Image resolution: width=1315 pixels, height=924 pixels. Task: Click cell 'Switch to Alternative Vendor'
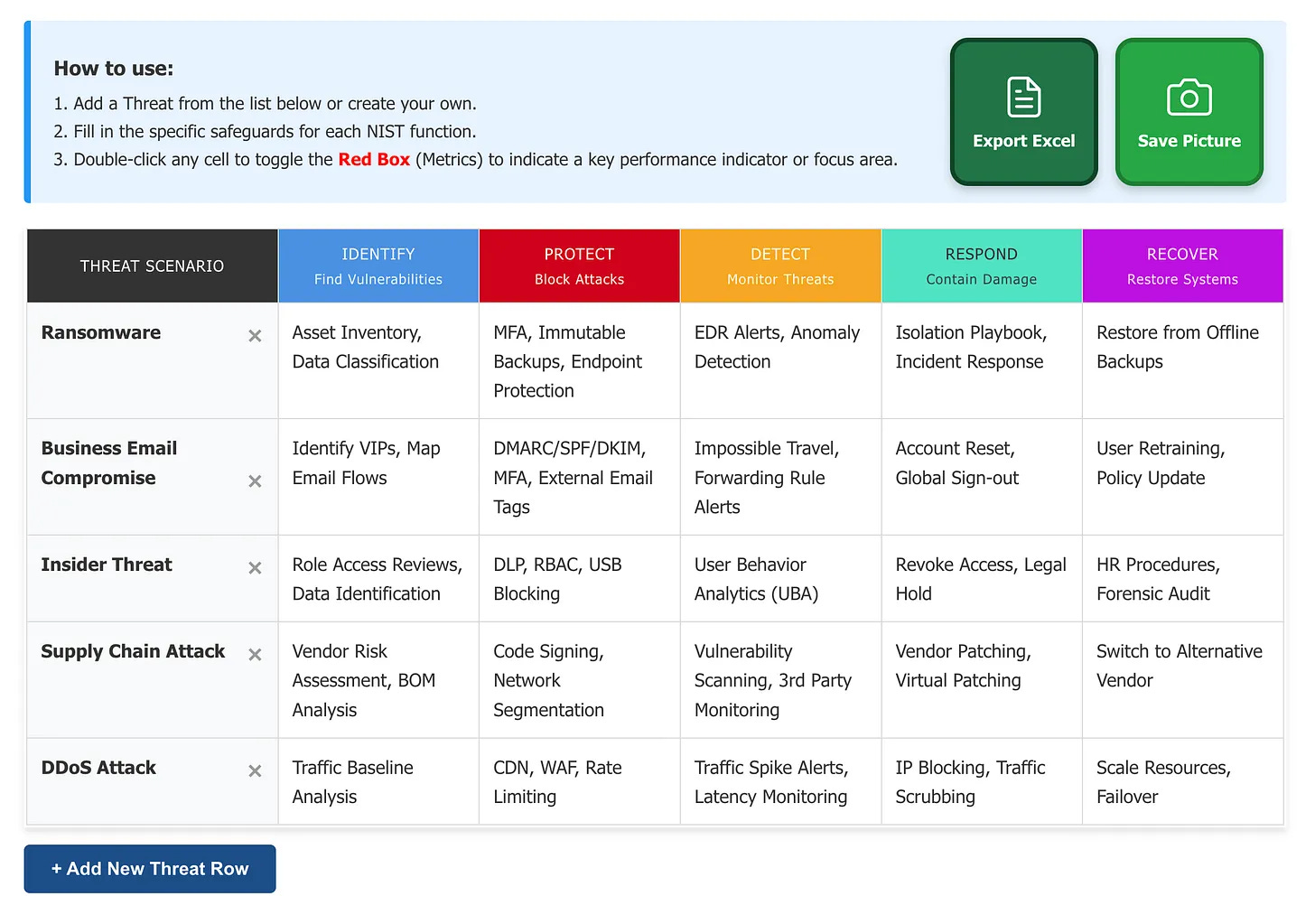pos(1182,680)
